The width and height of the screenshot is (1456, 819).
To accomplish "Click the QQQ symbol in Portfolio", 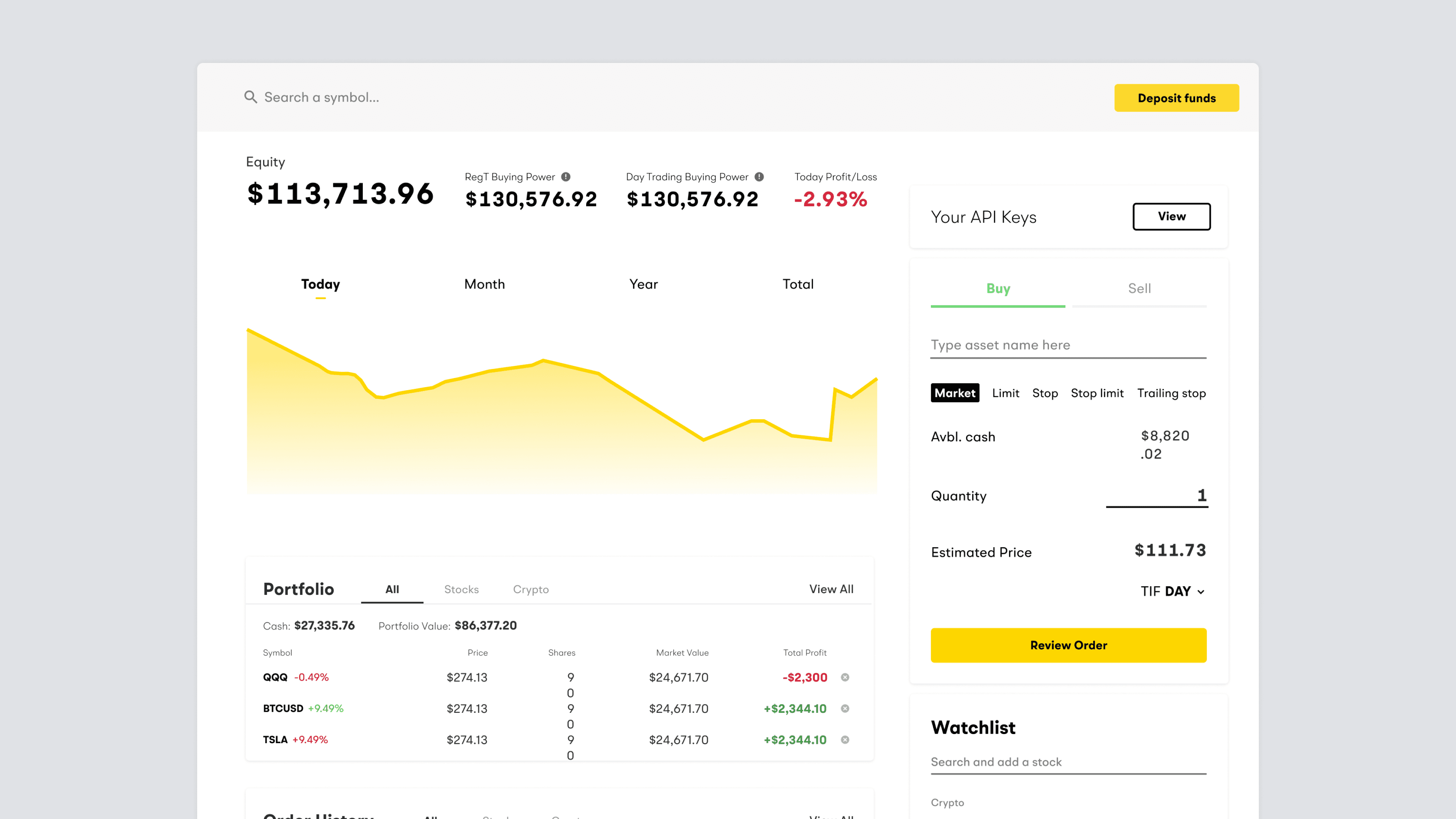I will click(x=275, y=677).
